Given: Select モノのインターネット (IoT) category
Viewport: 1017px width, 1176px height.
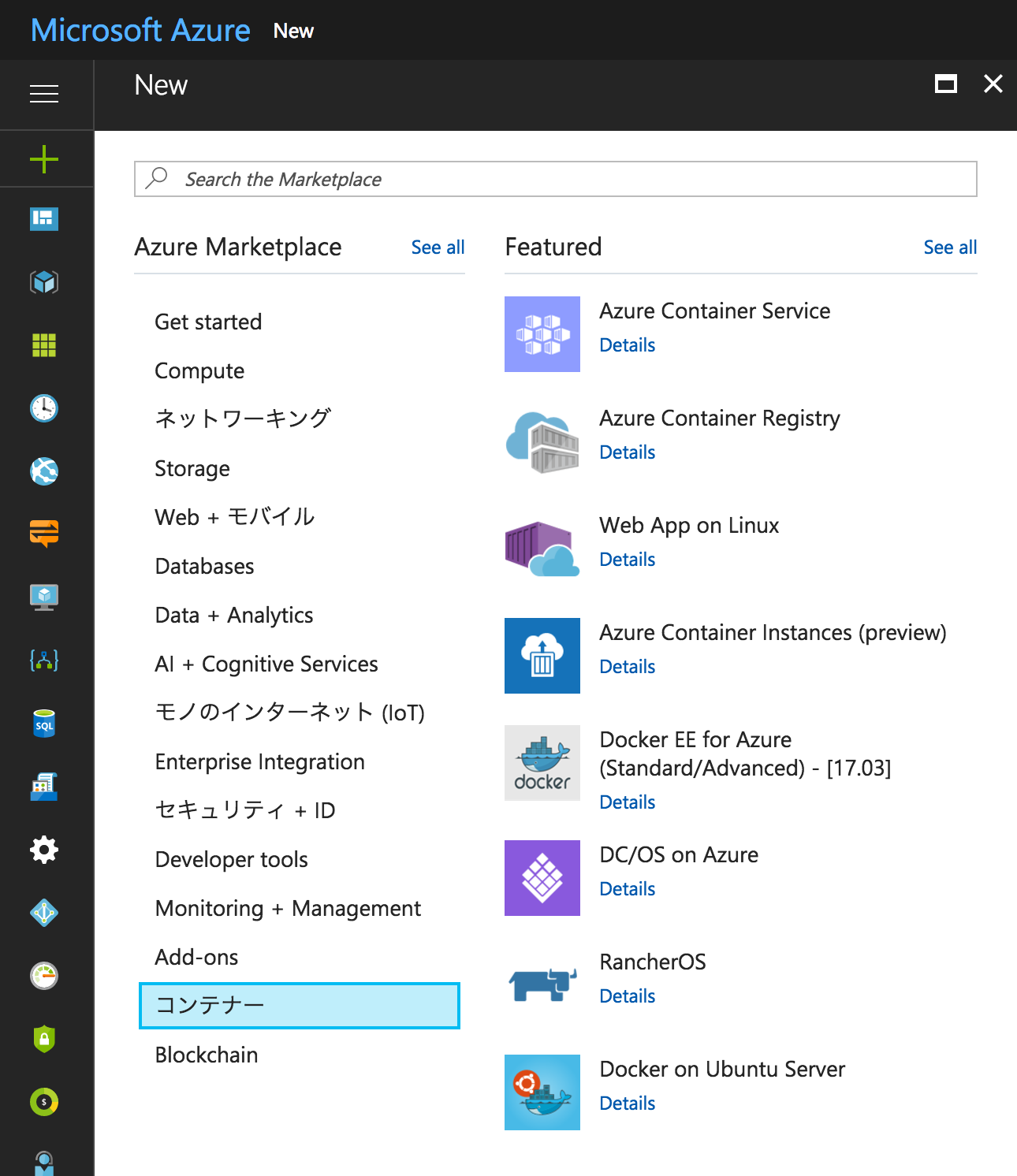Looking at the screenshot, I should (289, 713).
